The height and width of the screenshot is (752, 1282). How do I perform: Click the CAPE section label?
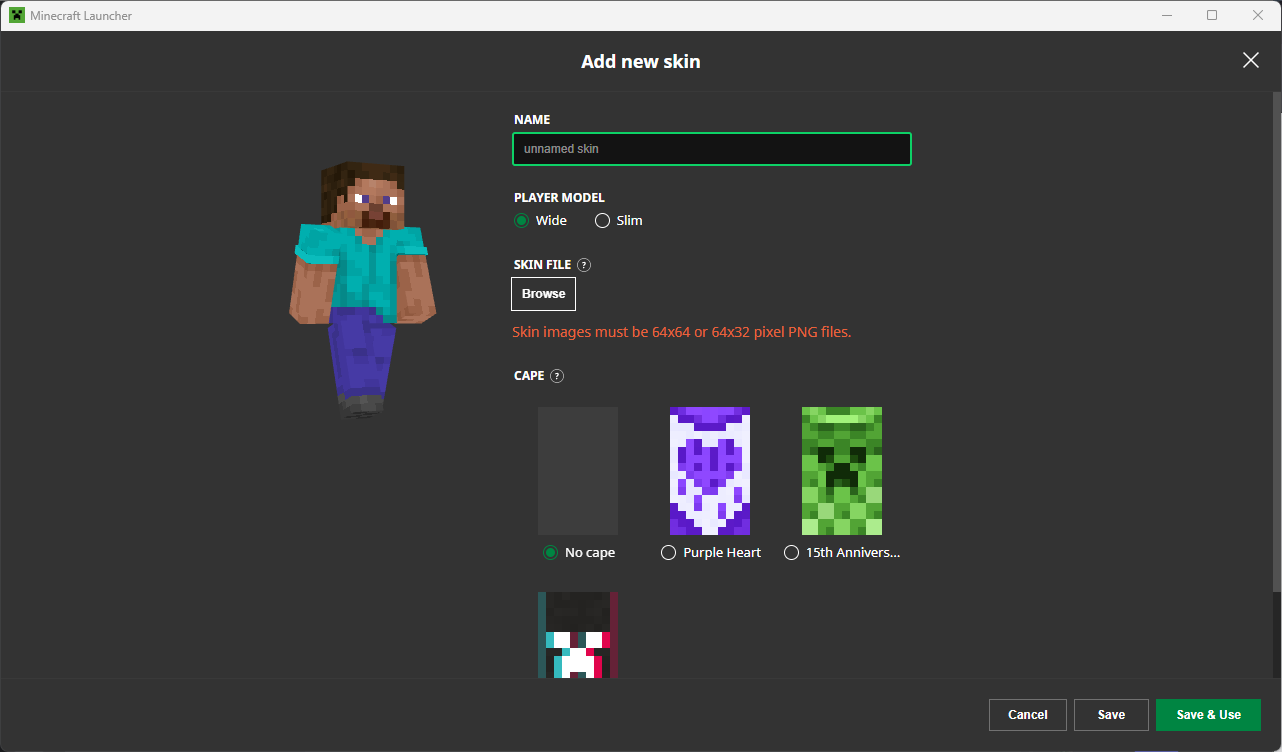(529, 376)
